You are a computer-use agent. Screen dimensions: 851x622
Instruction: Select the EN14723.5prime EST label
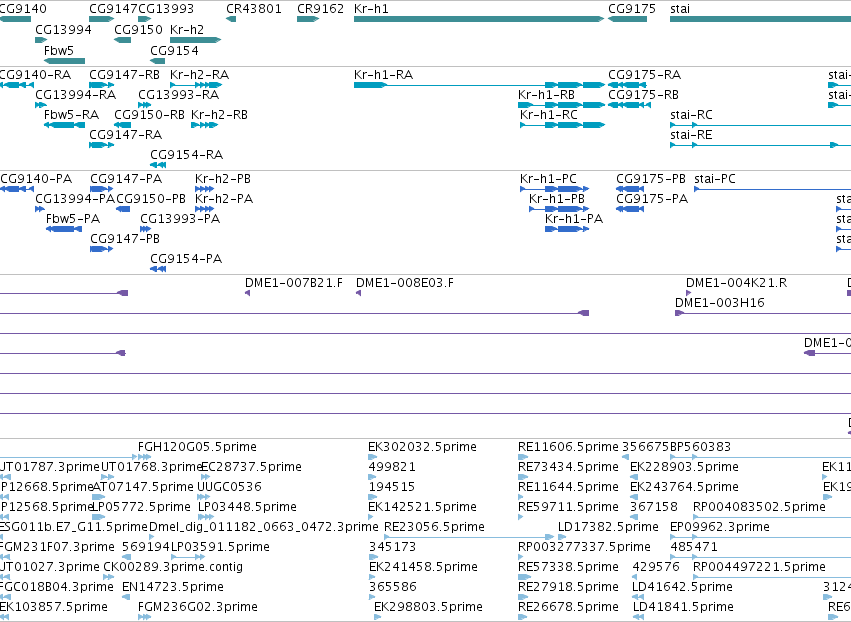click(173, 587)
